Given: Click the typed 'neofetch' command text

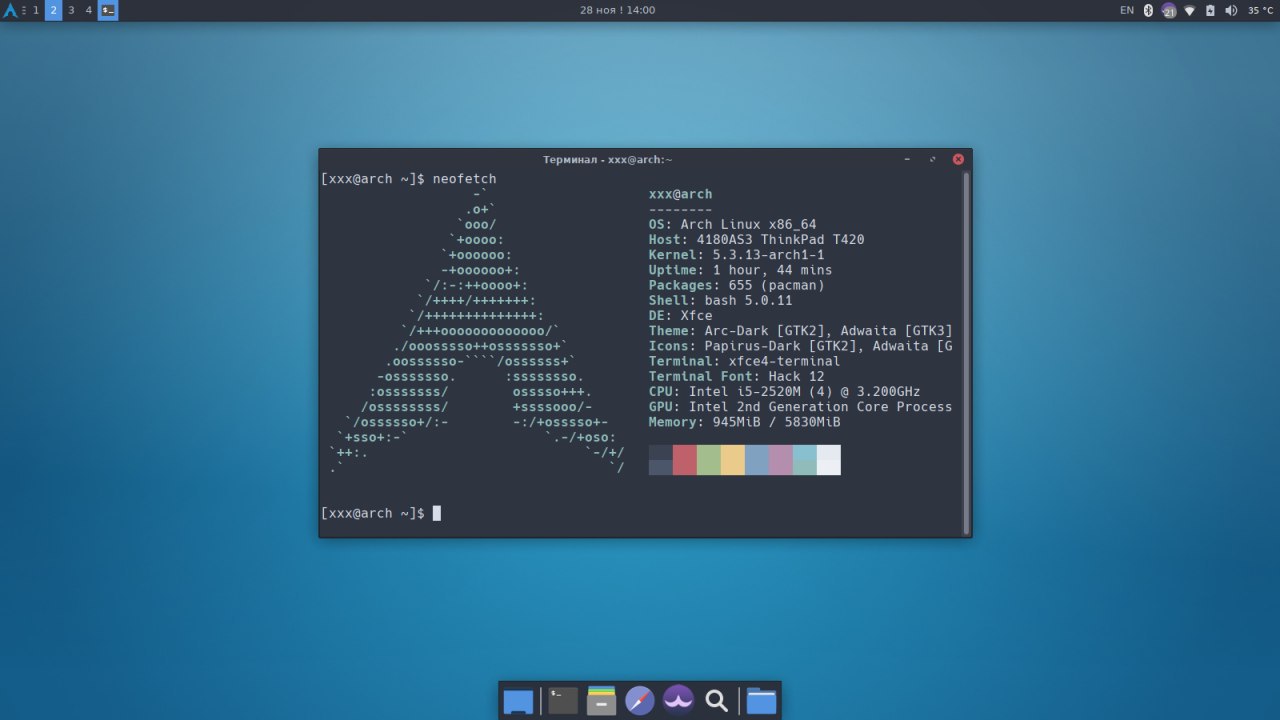Looking at the screenshot, I should click(465, 179).
